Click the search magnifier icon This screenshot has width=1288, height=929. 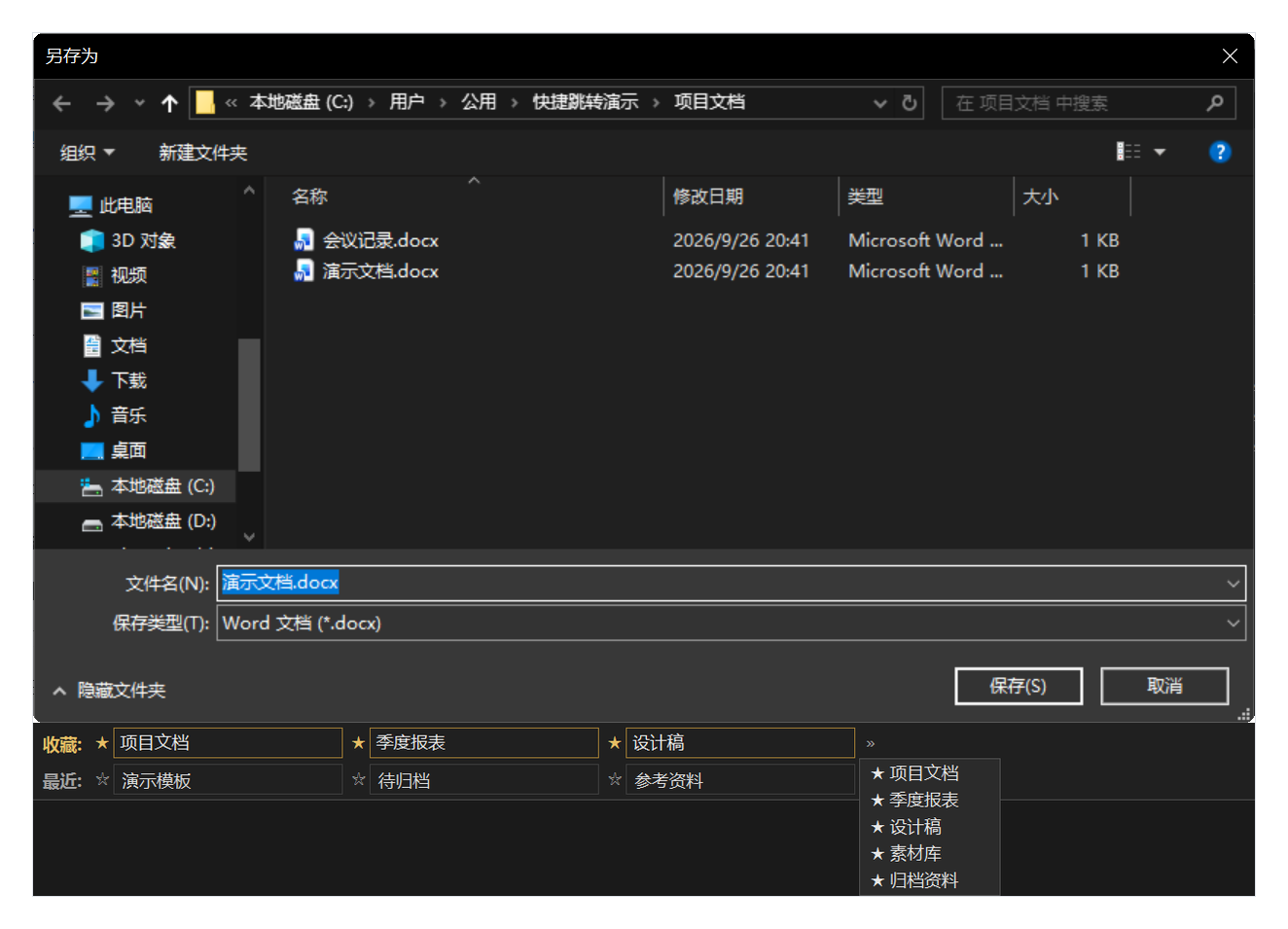(1215, 103)
